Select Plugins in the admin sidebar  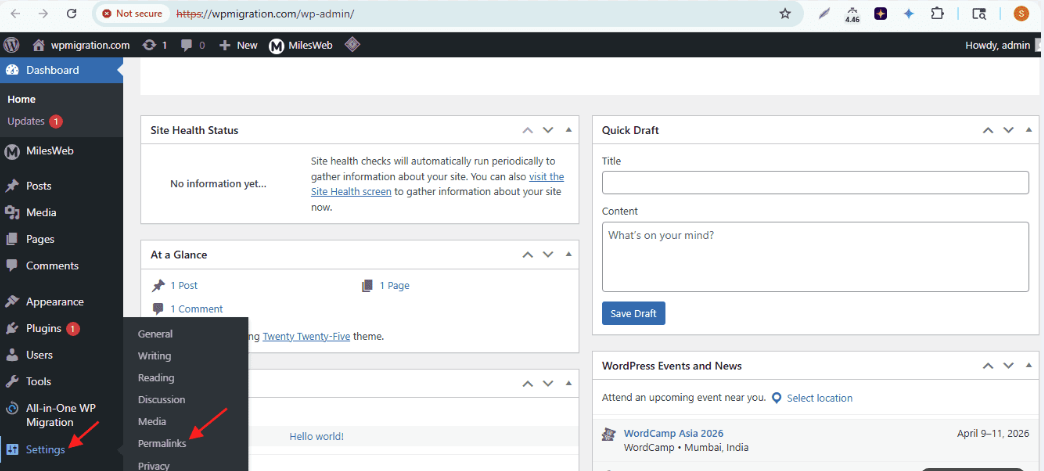point(44,328)
